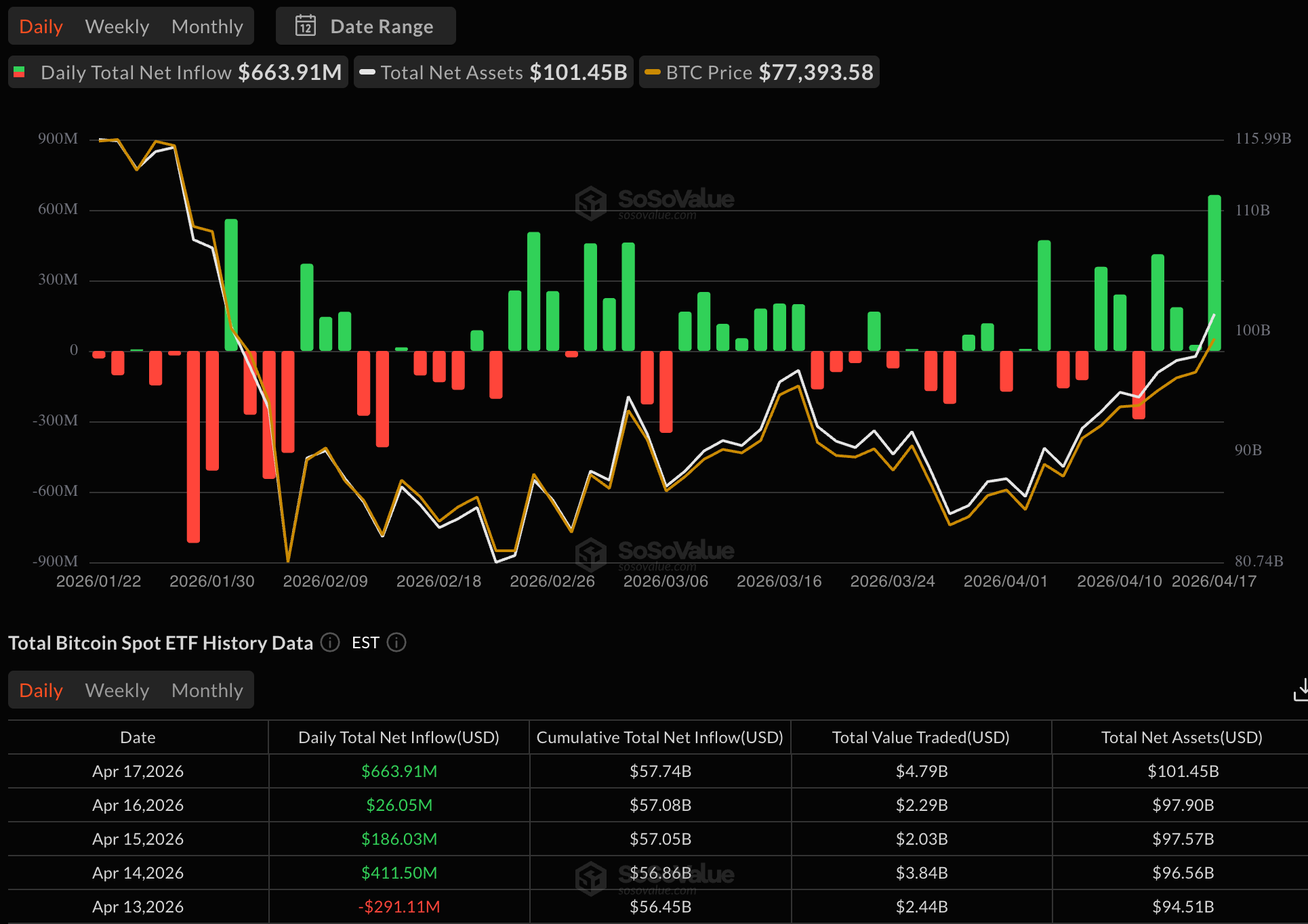The image size is (1308, 924).
Task: Click the download icon above the table
Action: click(1301, 690)
